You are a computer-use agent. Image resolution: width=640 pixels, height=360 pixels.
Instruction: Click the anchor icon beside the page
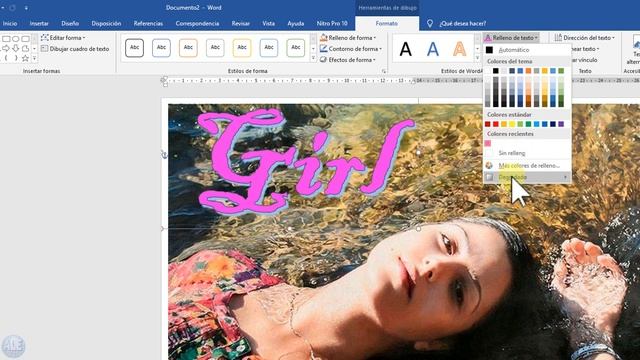[x=164, y=154]
